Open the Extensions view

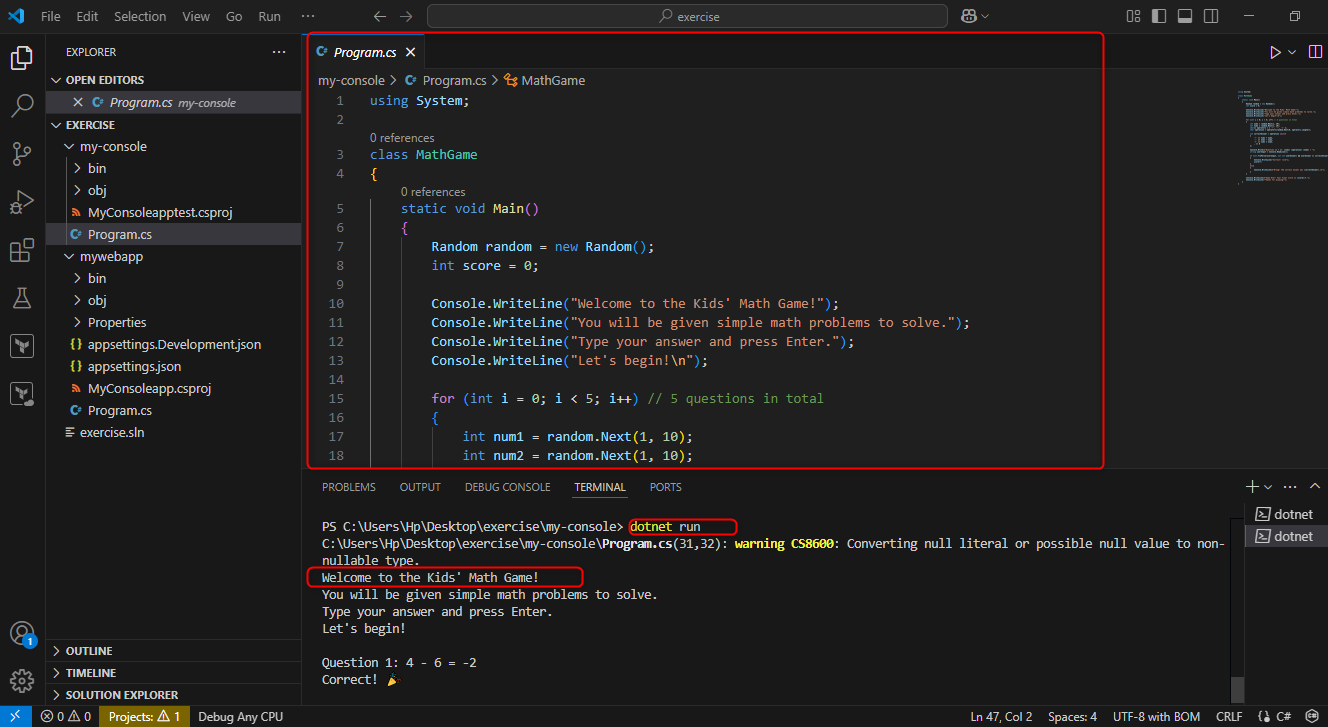tap(22, 250)
